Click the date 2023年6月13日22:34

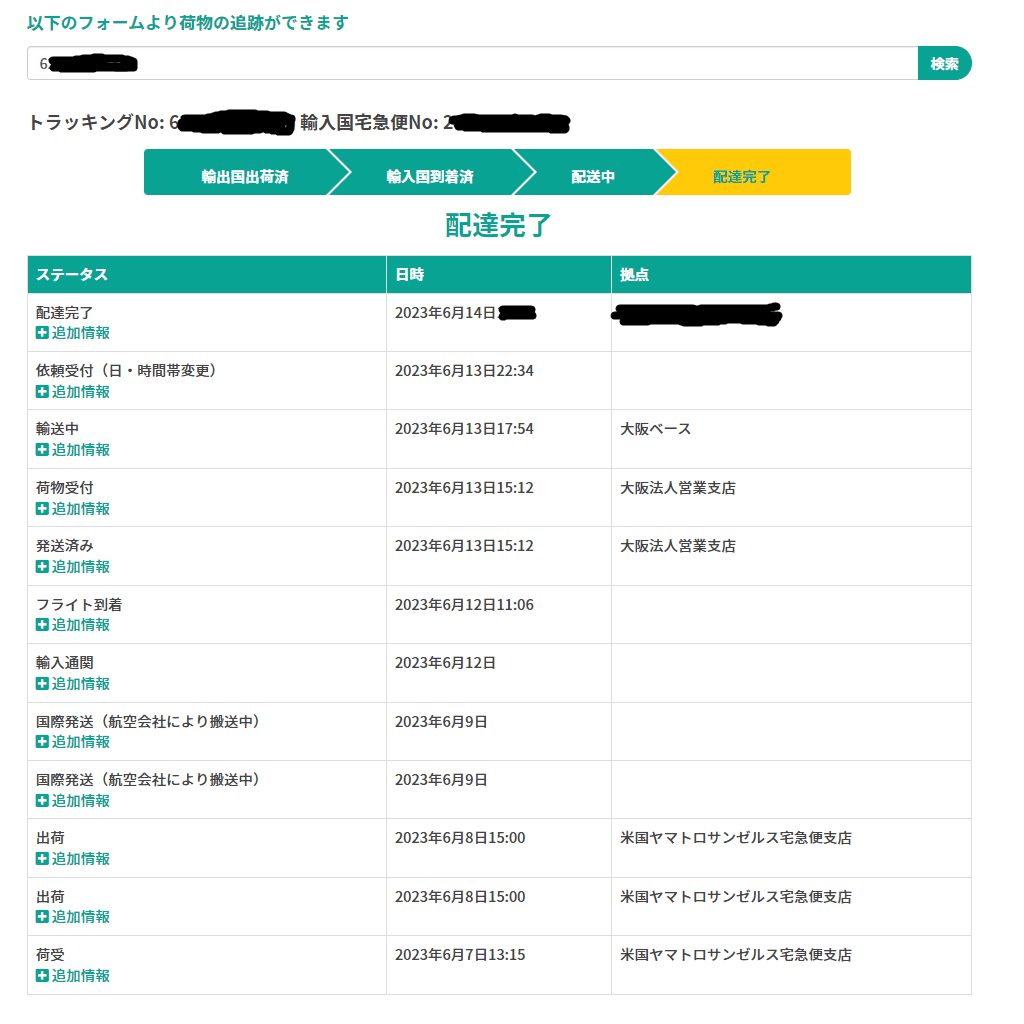pyautogui.click(x=464, y=371)
